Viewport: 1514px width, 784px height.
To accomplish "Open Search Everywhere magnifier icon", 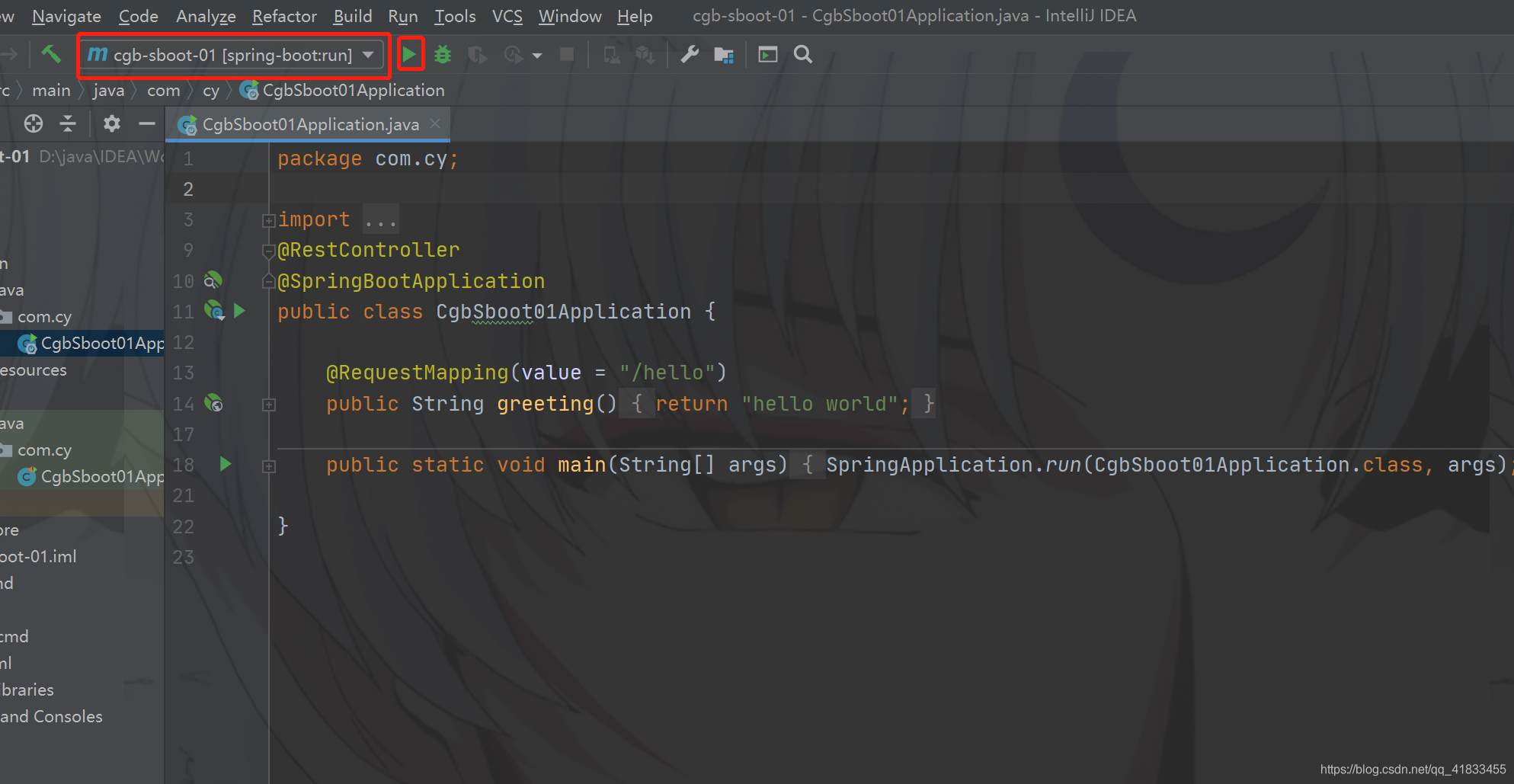I will coord(803,54).
